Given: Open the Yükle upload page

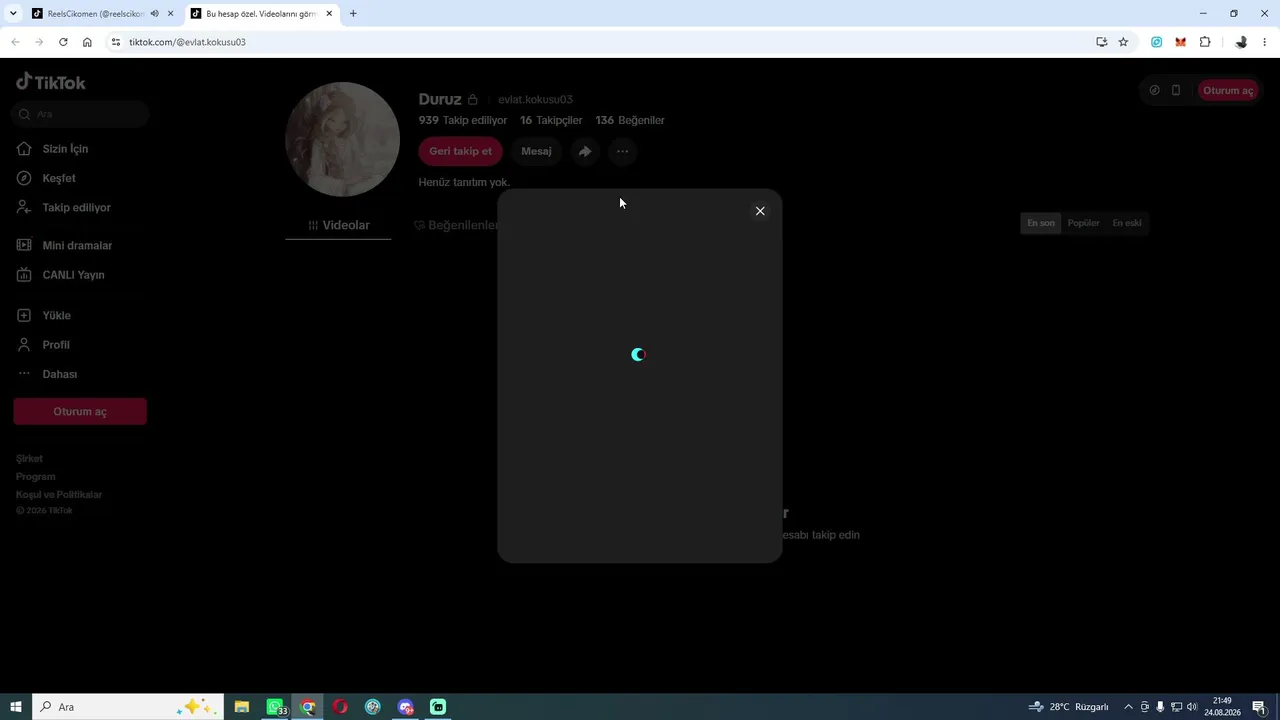Looking at the screenshot, I should [56, 316].
